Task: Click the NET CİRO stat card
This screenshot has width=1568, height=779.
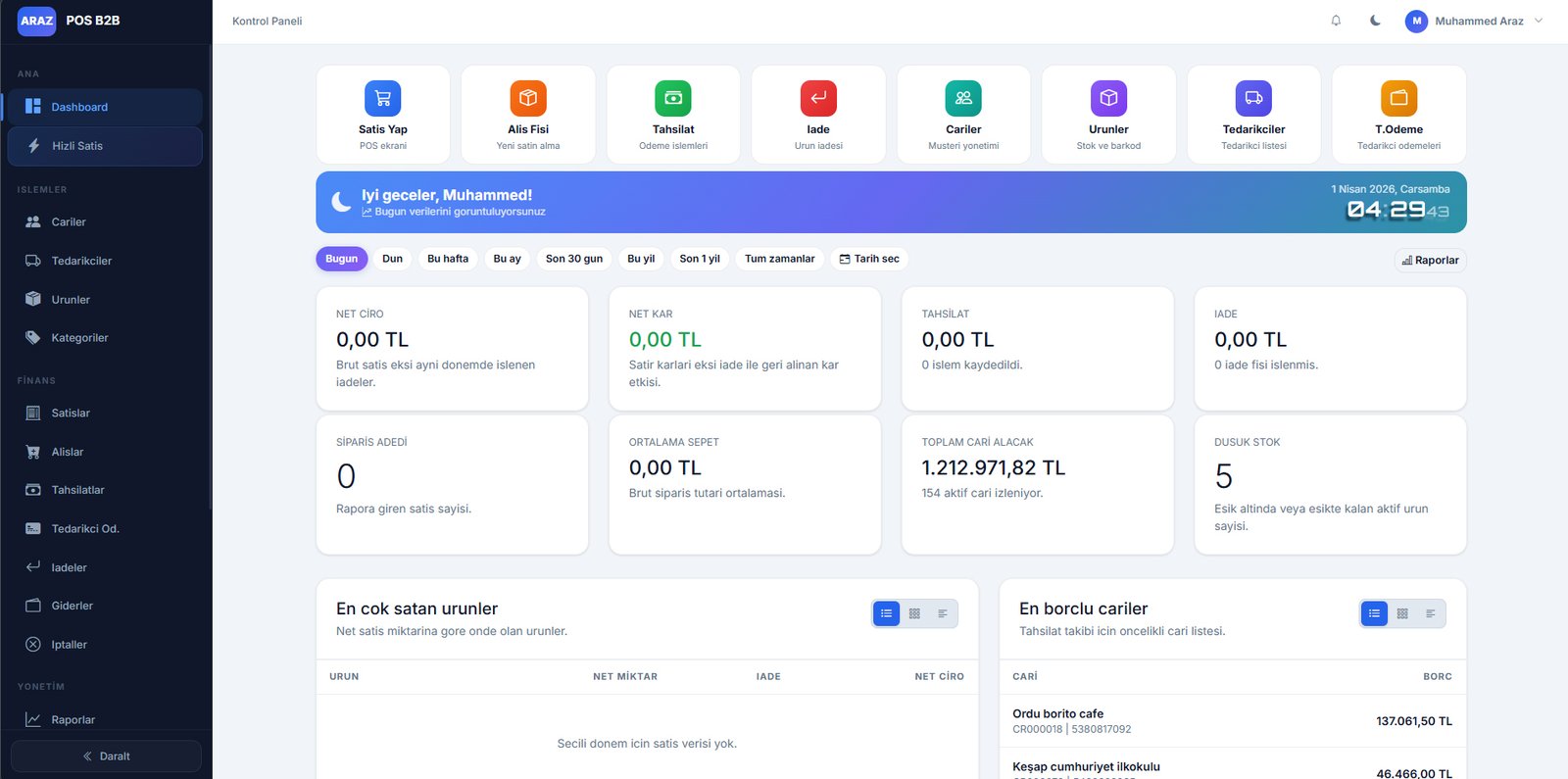Action: point(452,349)
